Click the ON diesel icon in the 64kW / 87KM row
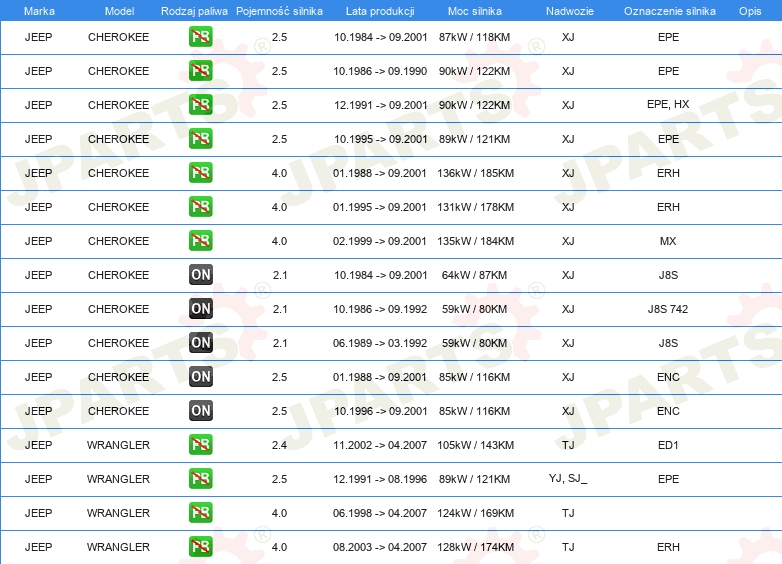This screenshot has height=564, width=782. point(200,274)
